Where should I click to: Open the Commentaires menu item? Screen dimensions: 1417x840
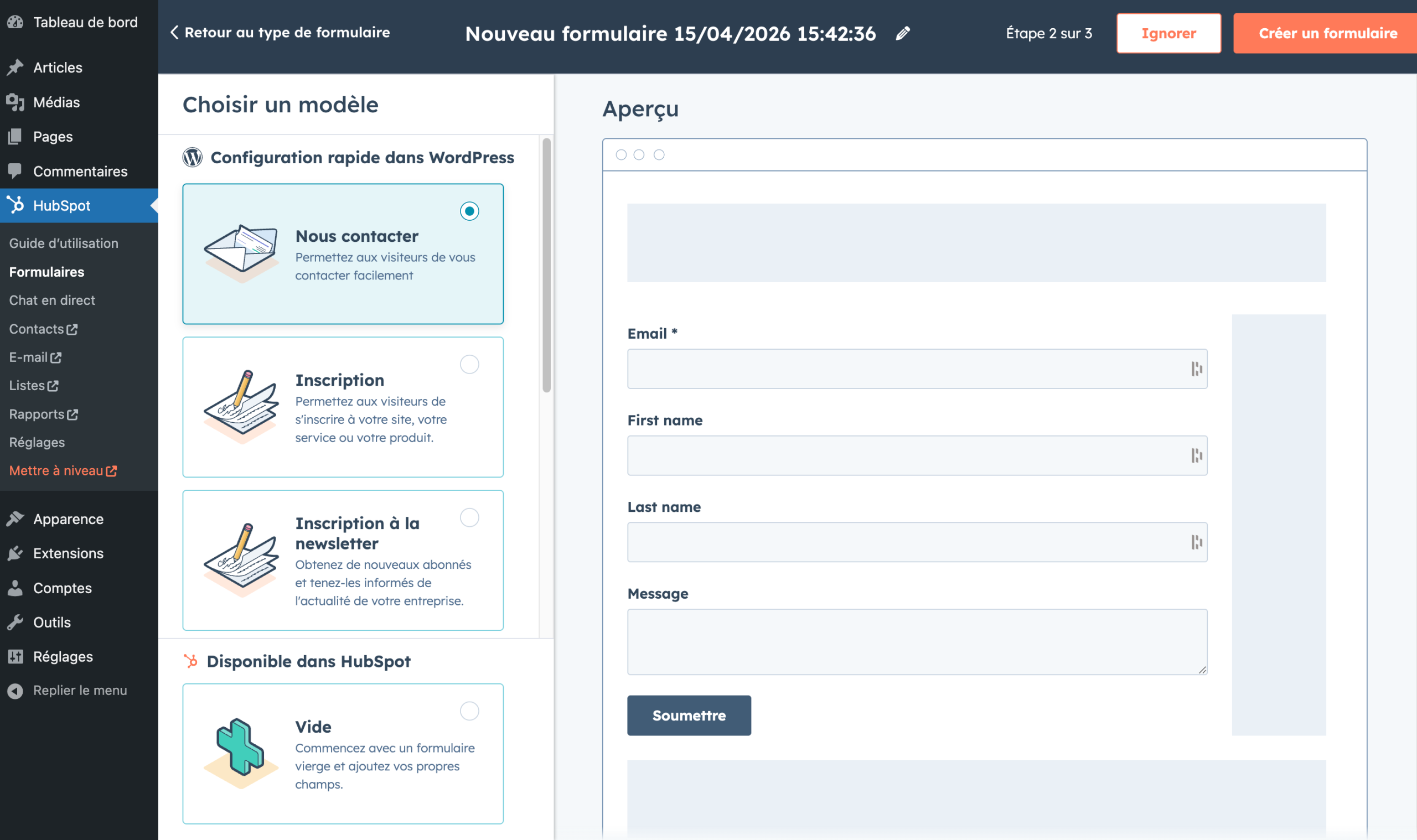[x=79, y=171]
